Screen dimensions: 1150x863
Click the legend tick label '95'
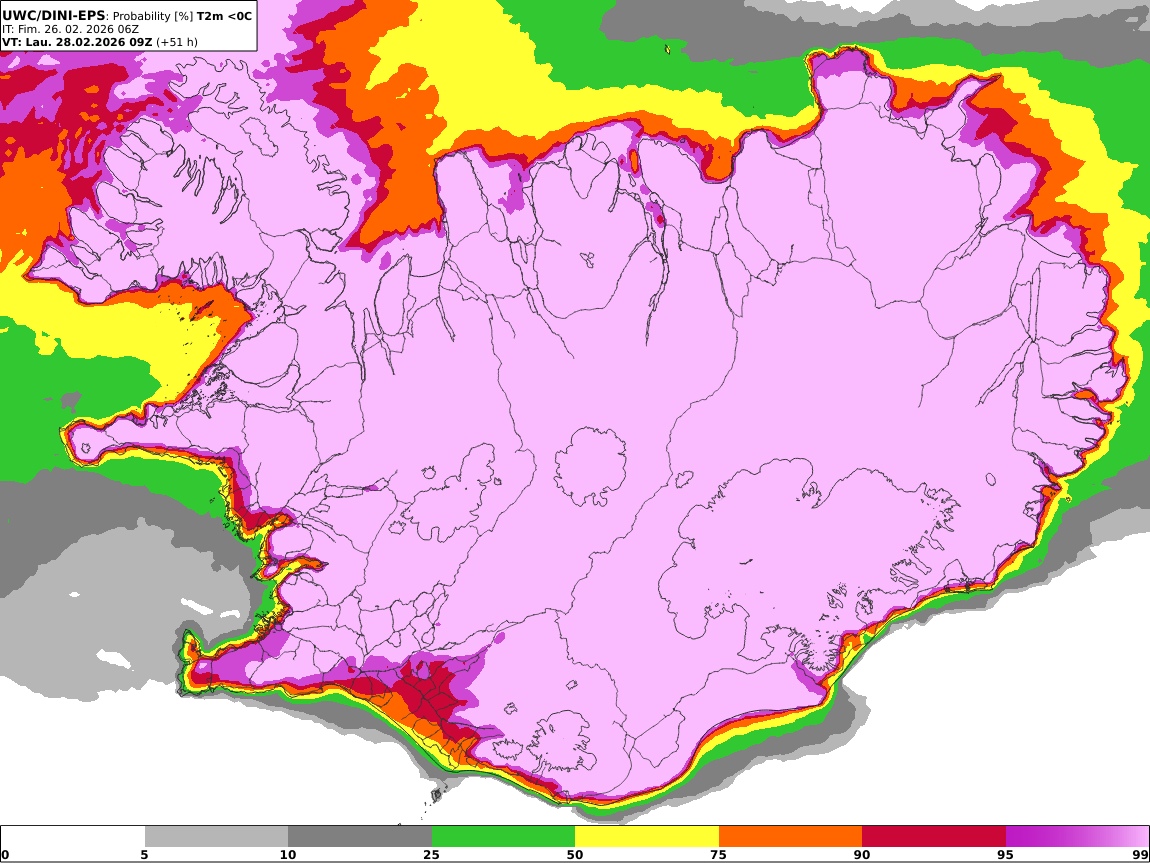click(x=1005, y=855)
